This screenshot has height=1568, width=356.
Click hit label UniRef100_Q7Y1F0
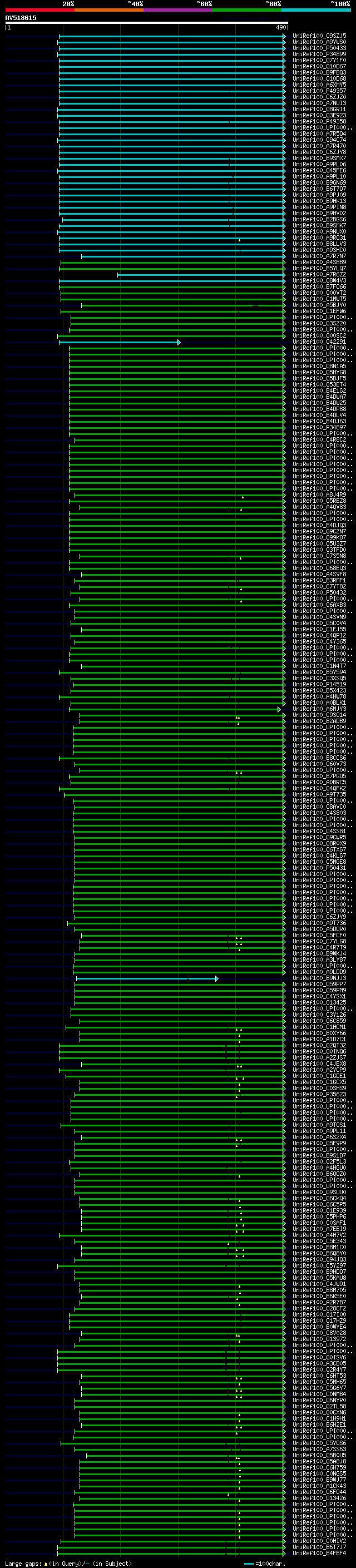pyautogui.click(x=319, y=61)
